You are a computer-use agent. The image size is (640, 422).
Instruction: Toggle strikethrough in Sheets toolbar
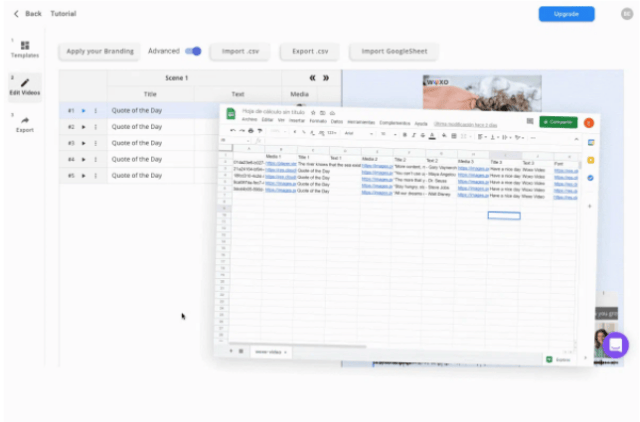(422, 135)
